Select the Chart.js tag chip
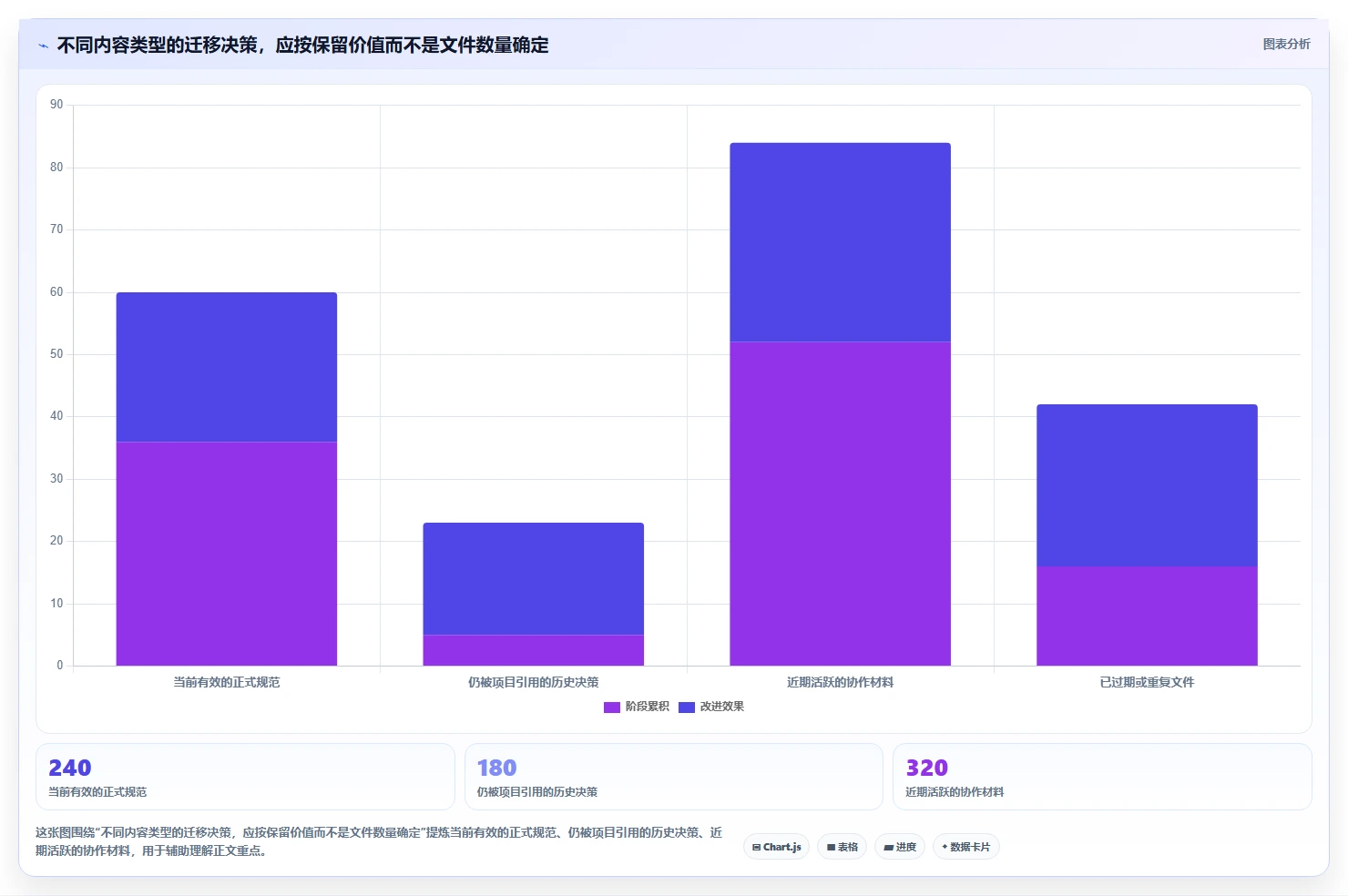Screen dimensions: 1348x896 pos(777,847)
